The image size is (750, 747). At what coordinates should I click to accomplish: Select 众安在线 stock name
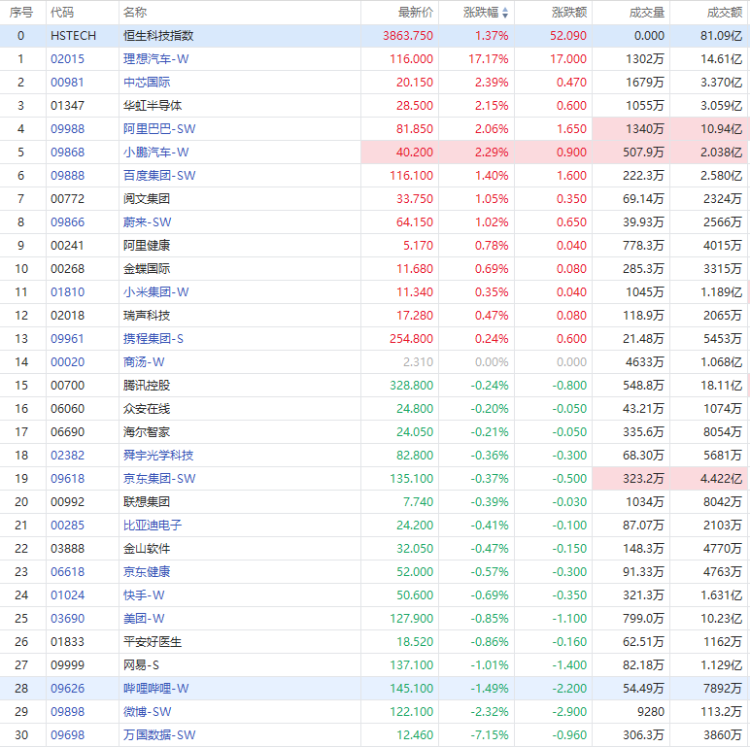coord(146,409)
